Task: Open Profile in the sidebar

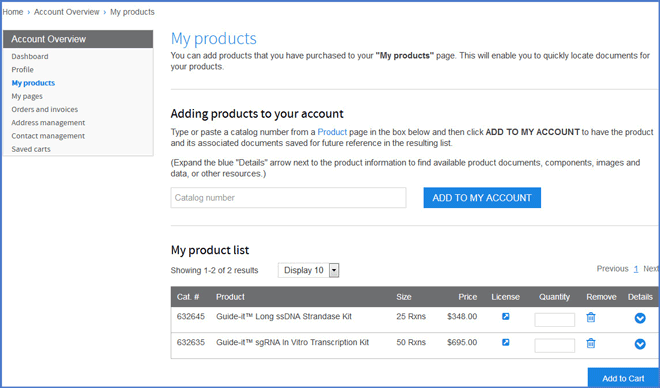Action: click(x=23, y=69)
